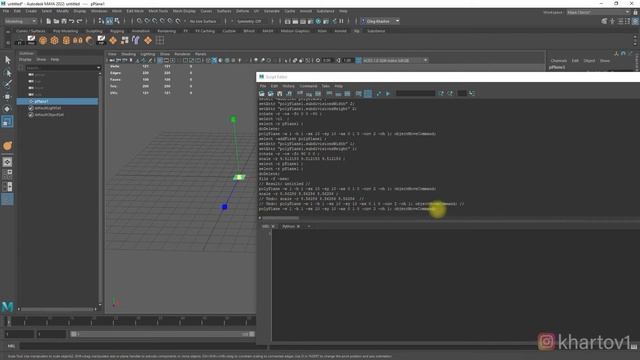
Task: Click the redo arrow on status line
Action: click(x=79, y=21)
